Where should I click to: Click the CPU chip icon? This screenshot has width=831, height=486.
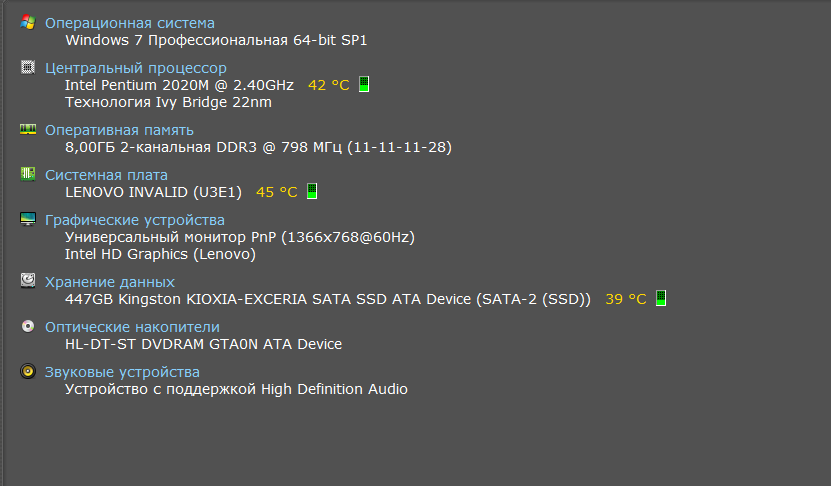(28, 67)
